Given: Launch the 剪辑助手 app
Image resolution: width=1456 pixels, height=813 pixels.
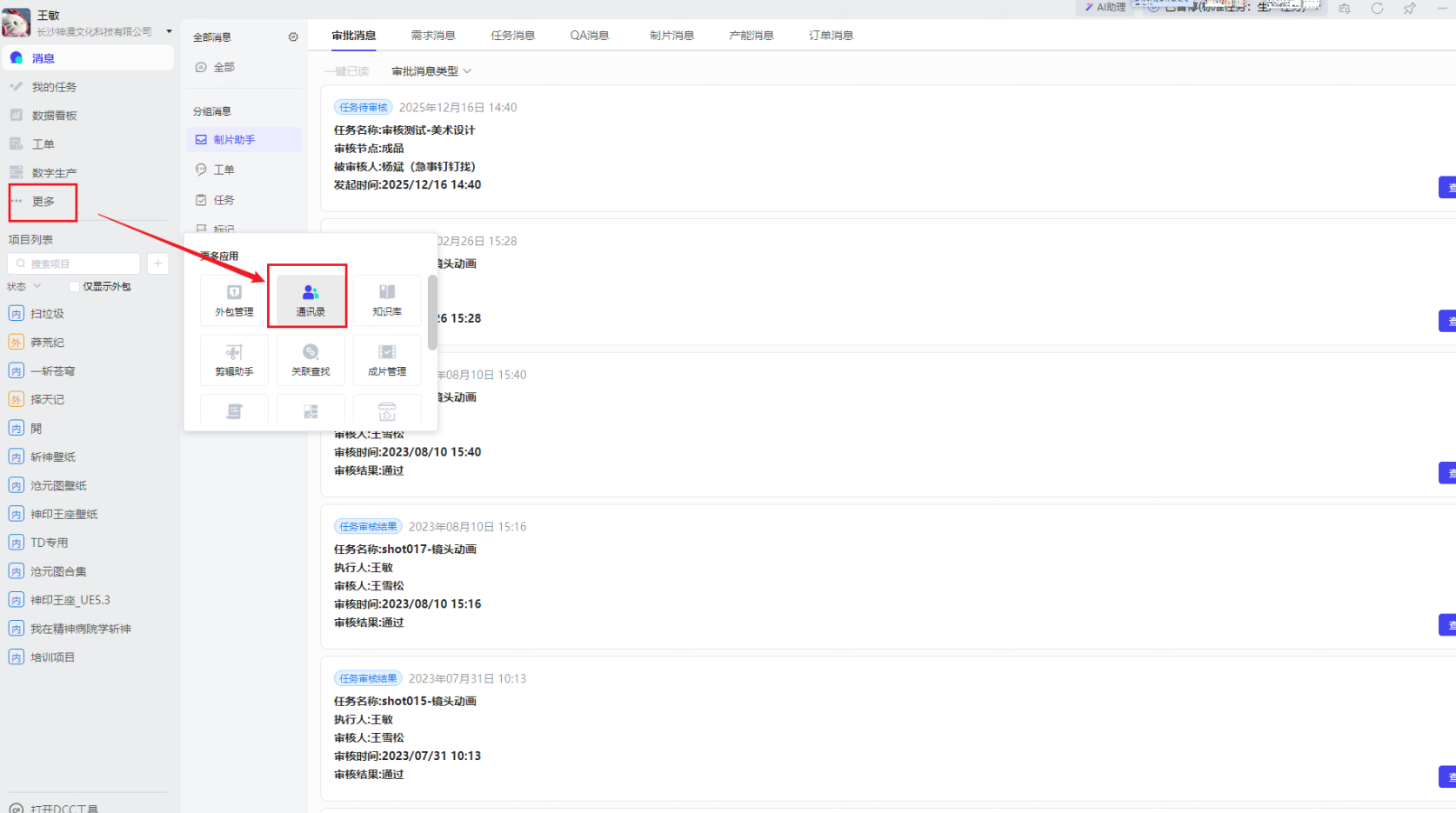Looking at the screenshot, I should coord(234,359).
